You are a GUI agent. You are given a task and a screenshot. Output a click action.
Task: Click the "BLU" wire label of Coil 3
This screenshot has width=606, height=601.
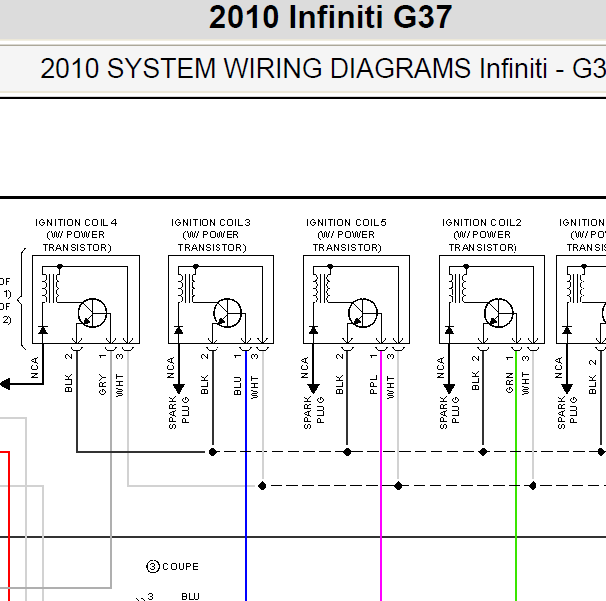point(237,386)
